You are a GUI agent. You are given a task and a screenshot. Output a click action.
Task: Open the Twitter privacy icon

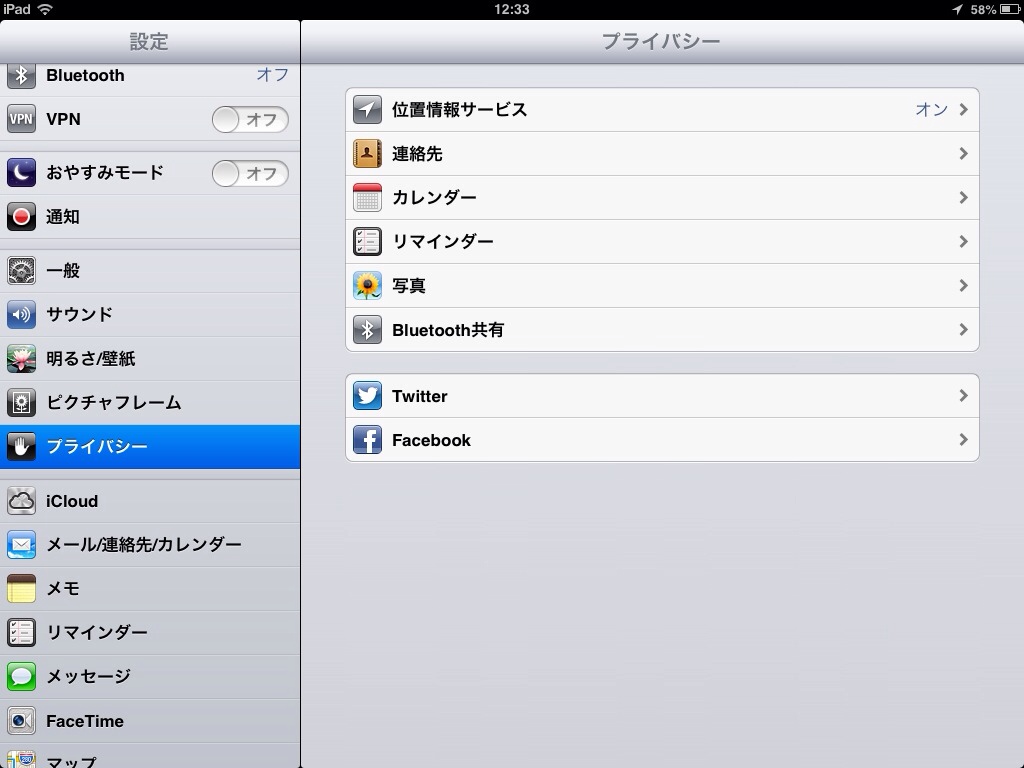tap(367, 396)
